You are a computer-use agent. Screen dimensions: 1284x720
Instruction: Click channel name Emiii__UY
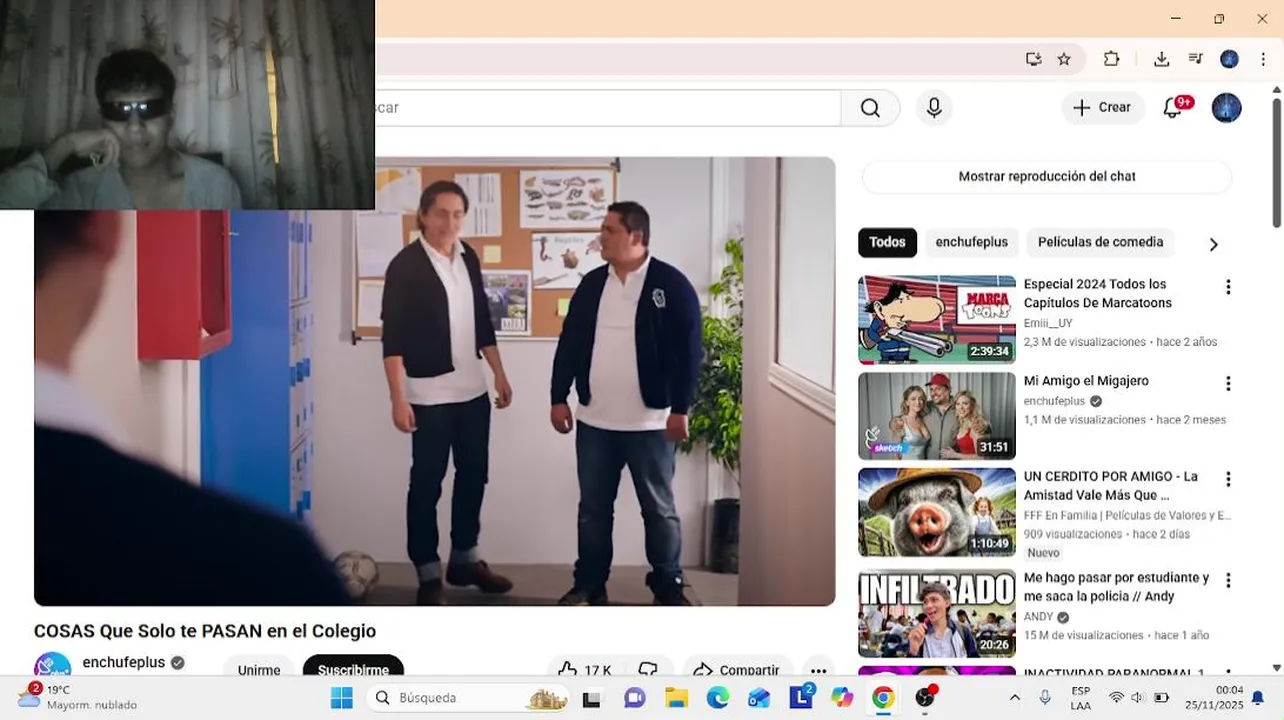[x=1048, y=323]
